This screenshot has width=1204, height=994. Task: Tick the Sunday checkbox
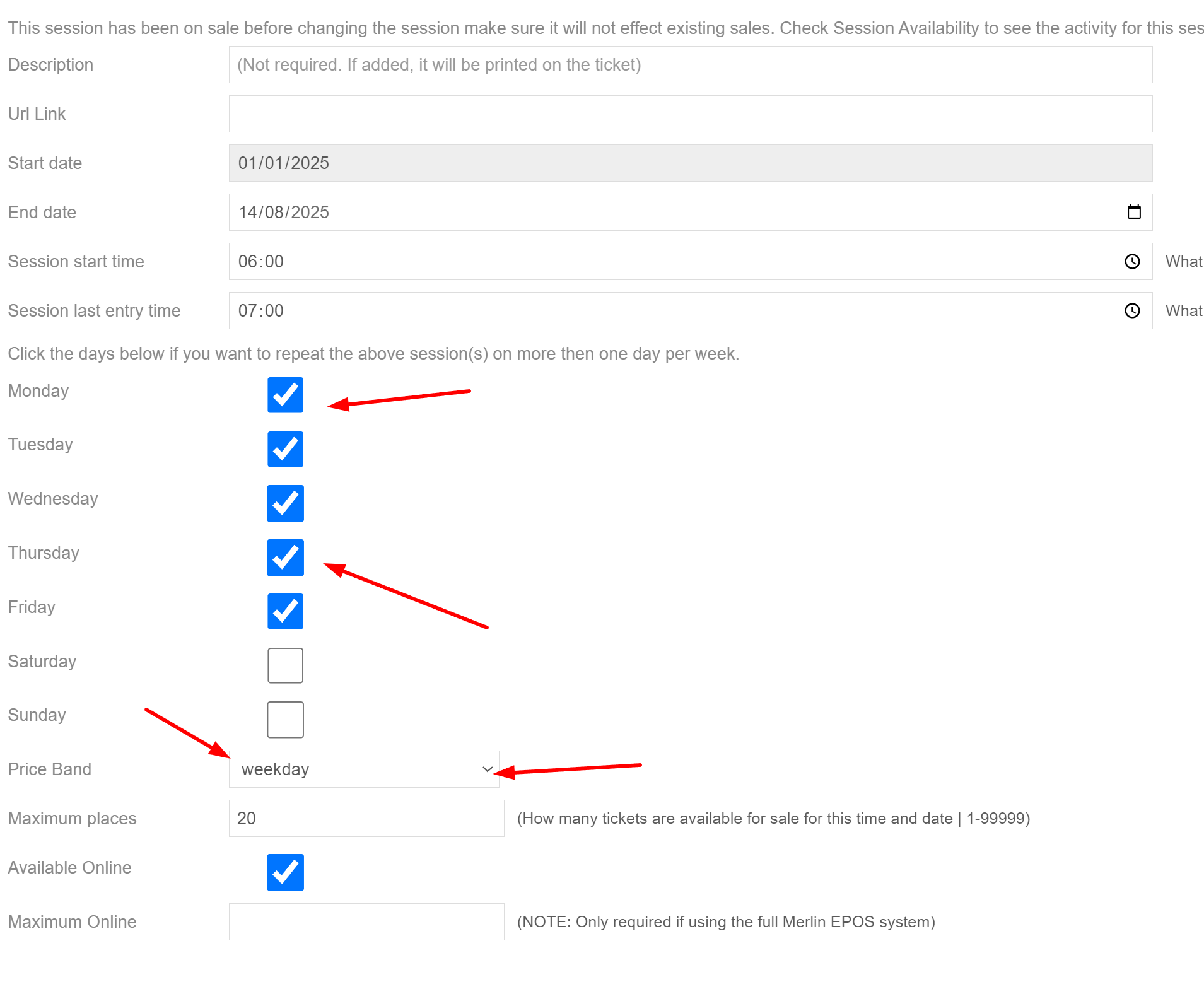click(x=285, y=720)
